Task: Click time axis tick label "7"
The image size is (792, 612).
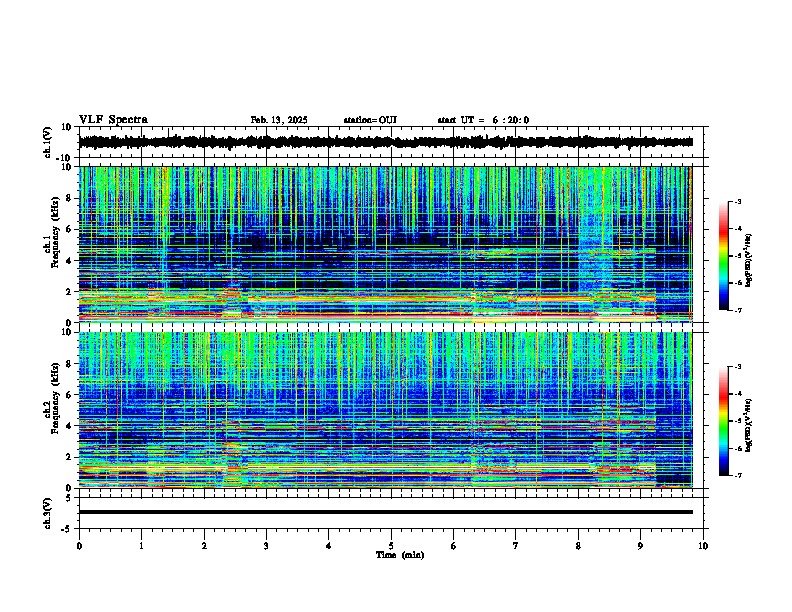Action: 516,546
